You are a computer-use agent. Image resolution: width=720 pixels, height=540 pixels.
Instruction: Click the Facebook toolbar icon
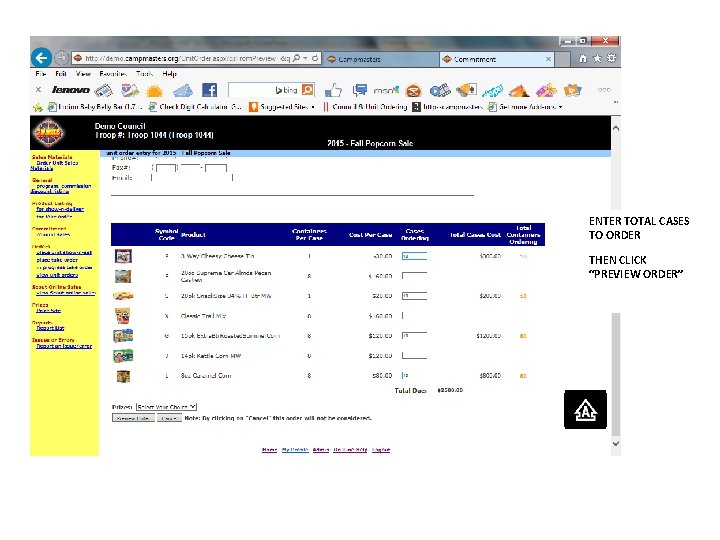209,90
